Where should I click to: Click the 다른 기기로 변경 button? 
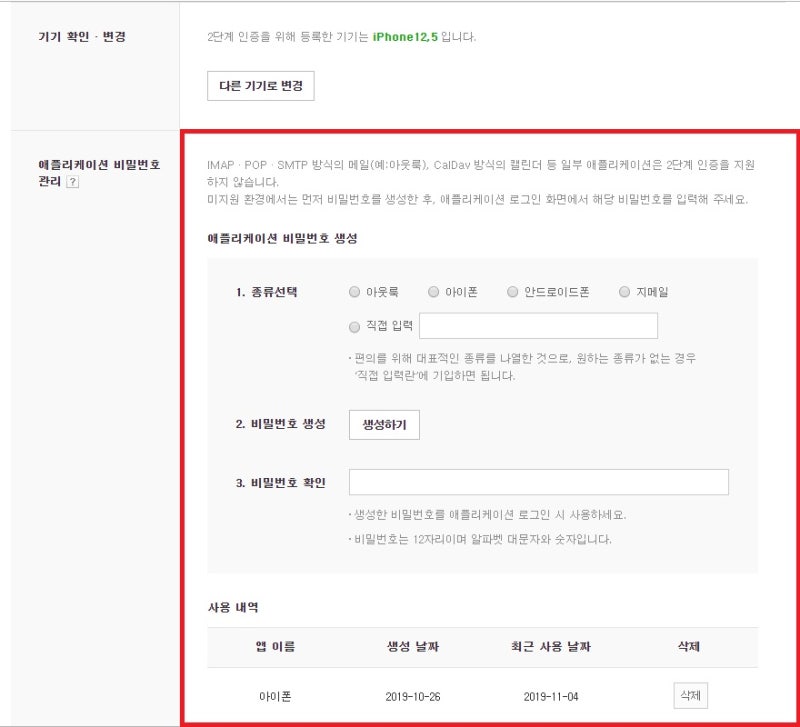click(261, 86)
